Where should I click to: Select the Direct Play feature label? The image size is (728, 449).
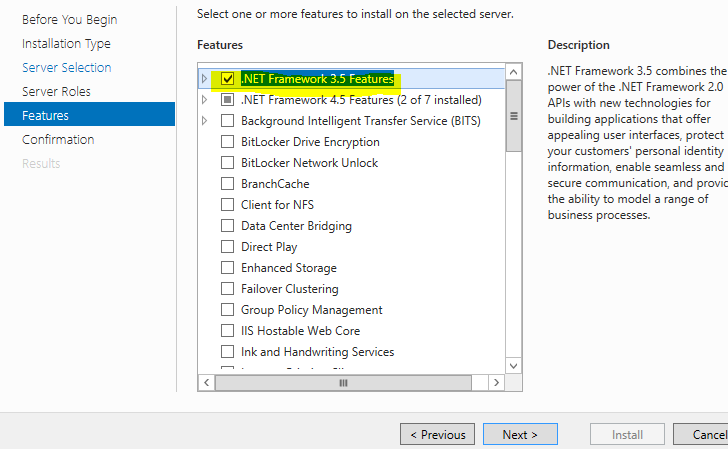269,247
